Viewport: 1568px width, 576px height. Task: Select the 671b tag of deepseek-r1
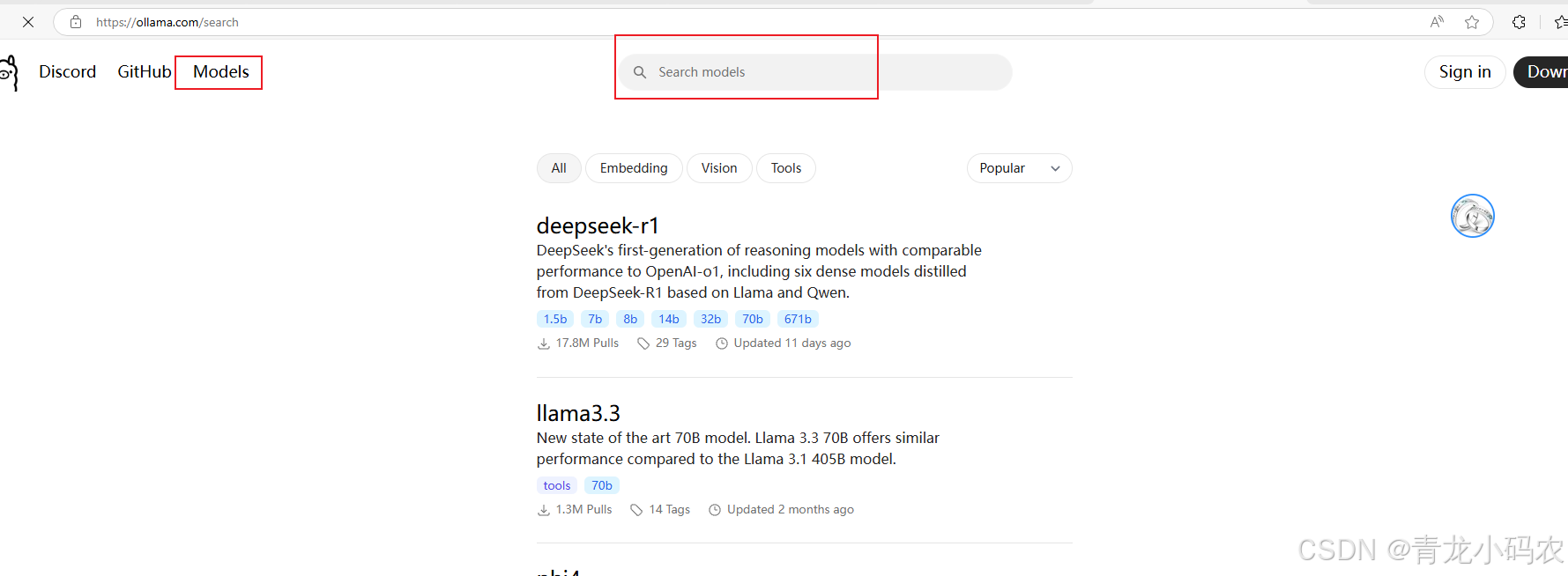[798, 319]
